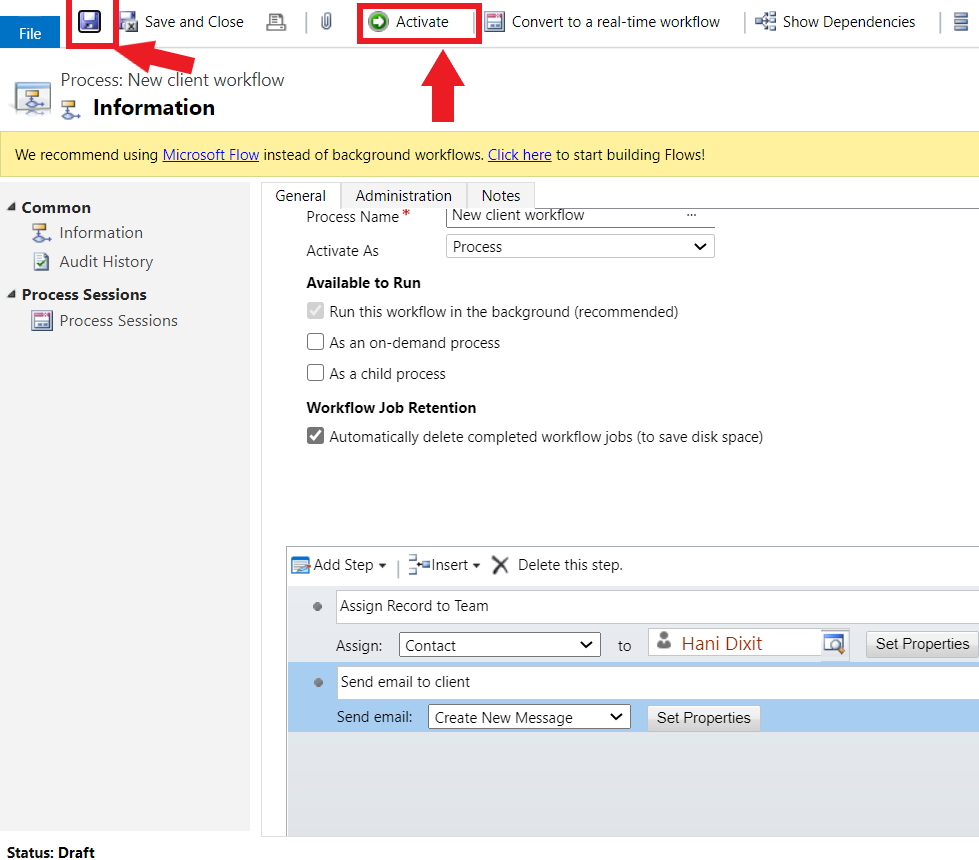The height and width of the screenshot is (860, 979).
Task: Click the print icon in toolbar
Action: coord(276,22)
